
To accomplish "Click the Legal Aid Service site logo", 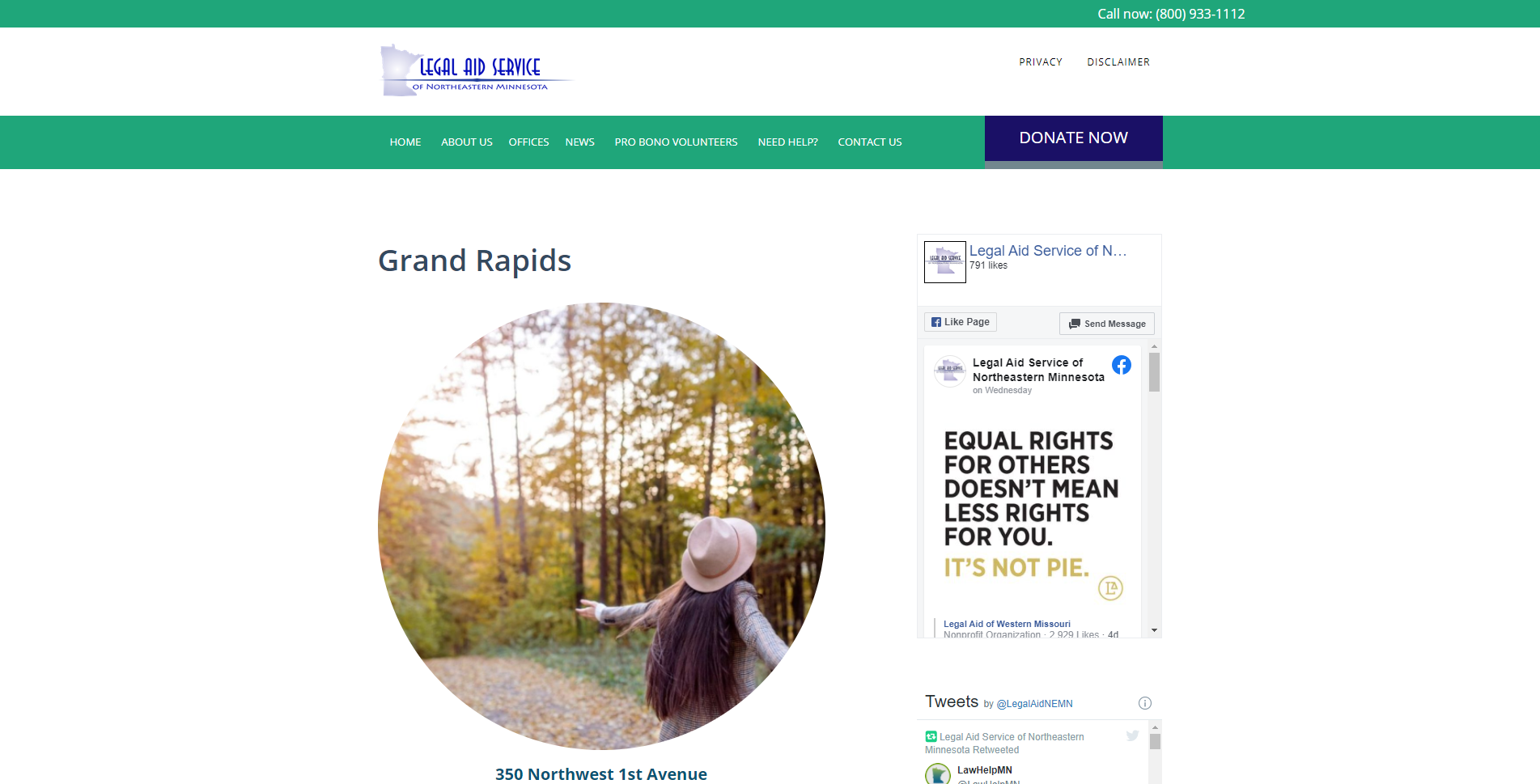I will tap(477, 70).
